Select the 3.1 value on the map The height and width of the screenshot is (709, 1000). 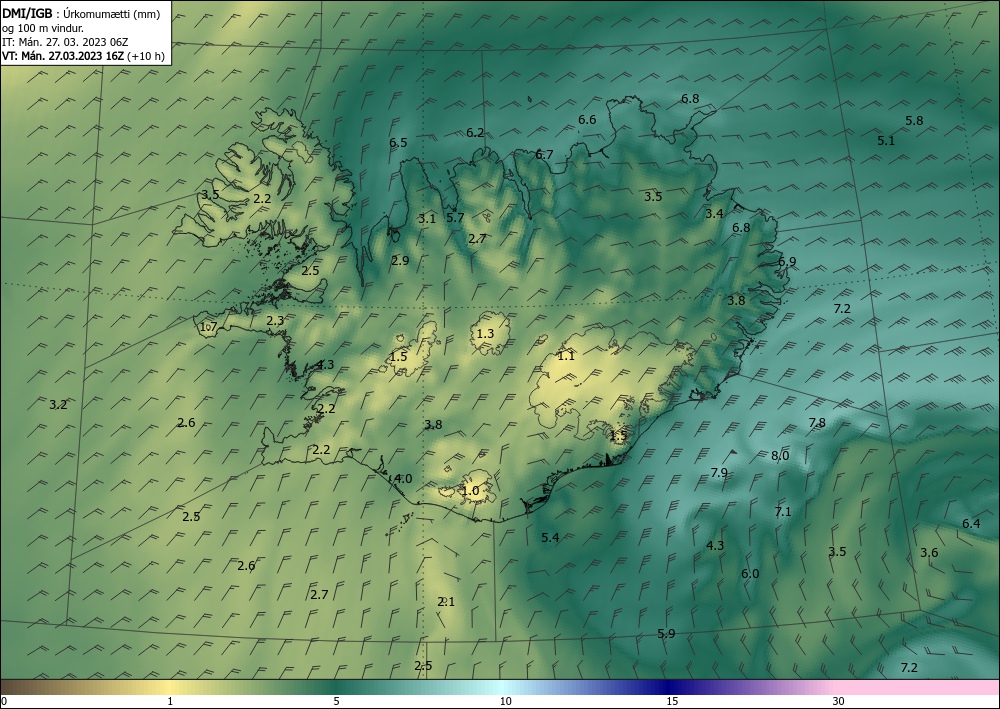(x=427, y=219)
